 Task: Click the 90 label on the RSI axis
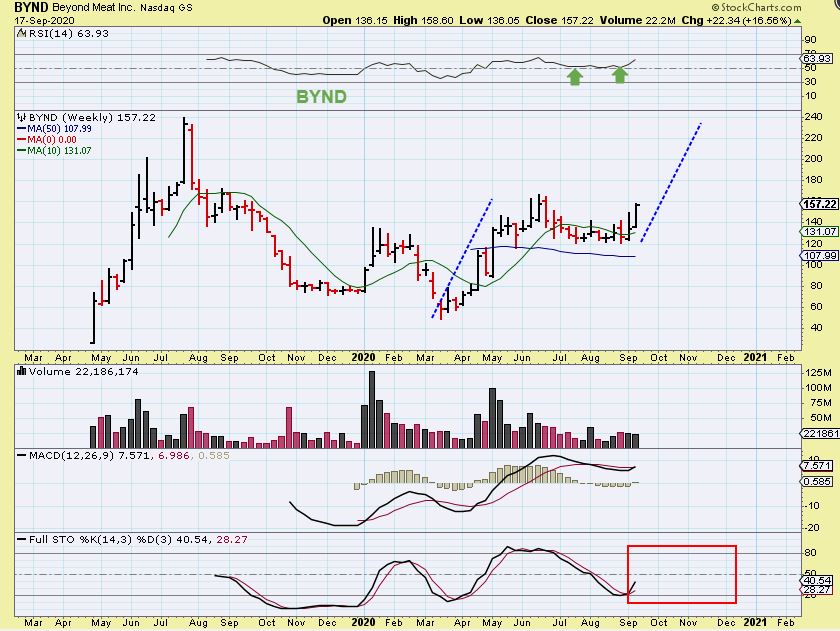click(x=811, y=40)
